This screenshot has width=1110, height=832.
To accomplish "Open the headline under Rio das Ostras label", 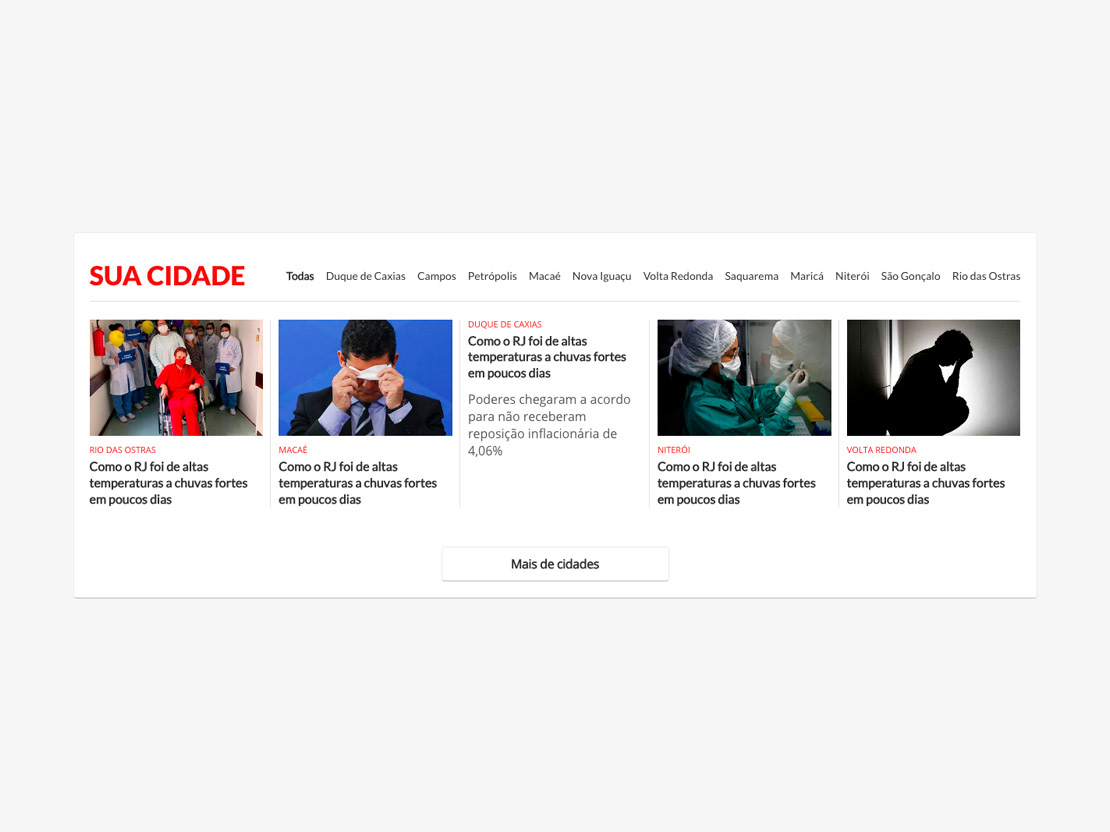I will 168,483.
